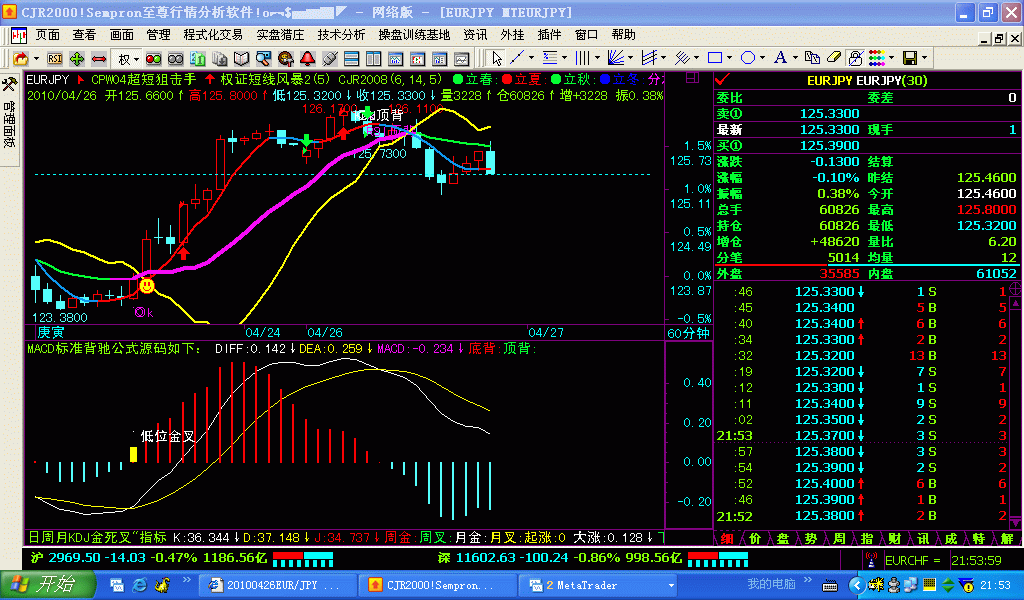
Task: Click the tick list scrollbar down arrow
Action: (x=1015, y=523)
